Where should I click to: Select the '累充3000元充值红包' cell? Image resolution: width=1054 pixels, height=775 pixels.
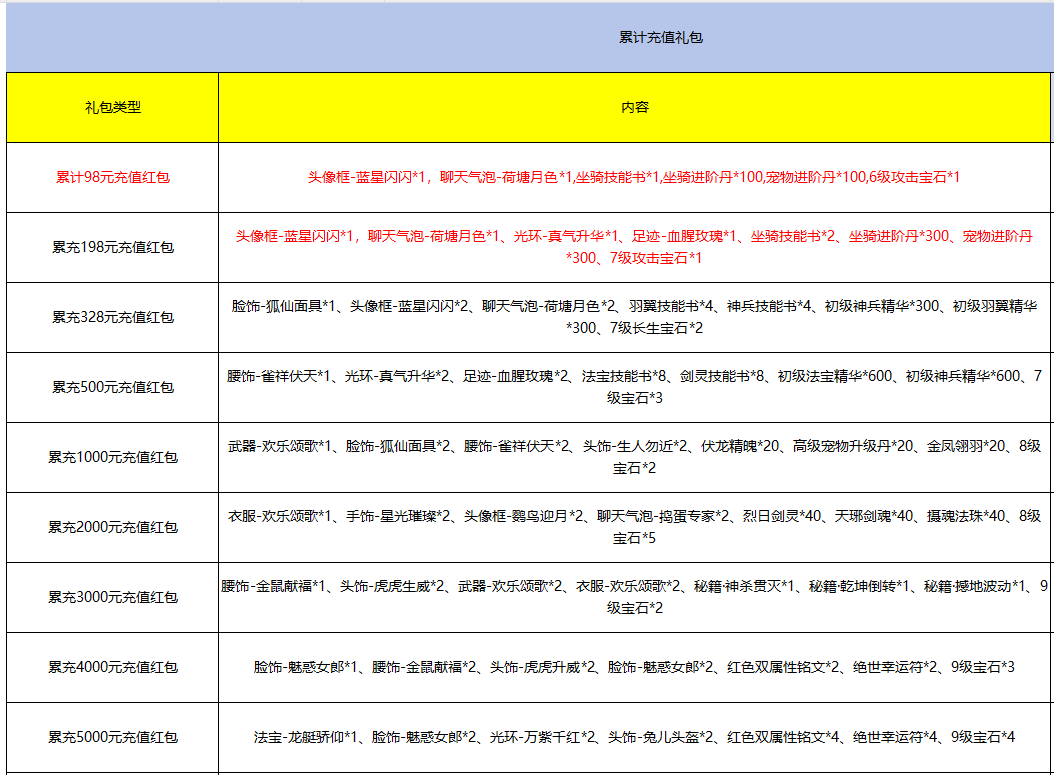pos(113,597)
